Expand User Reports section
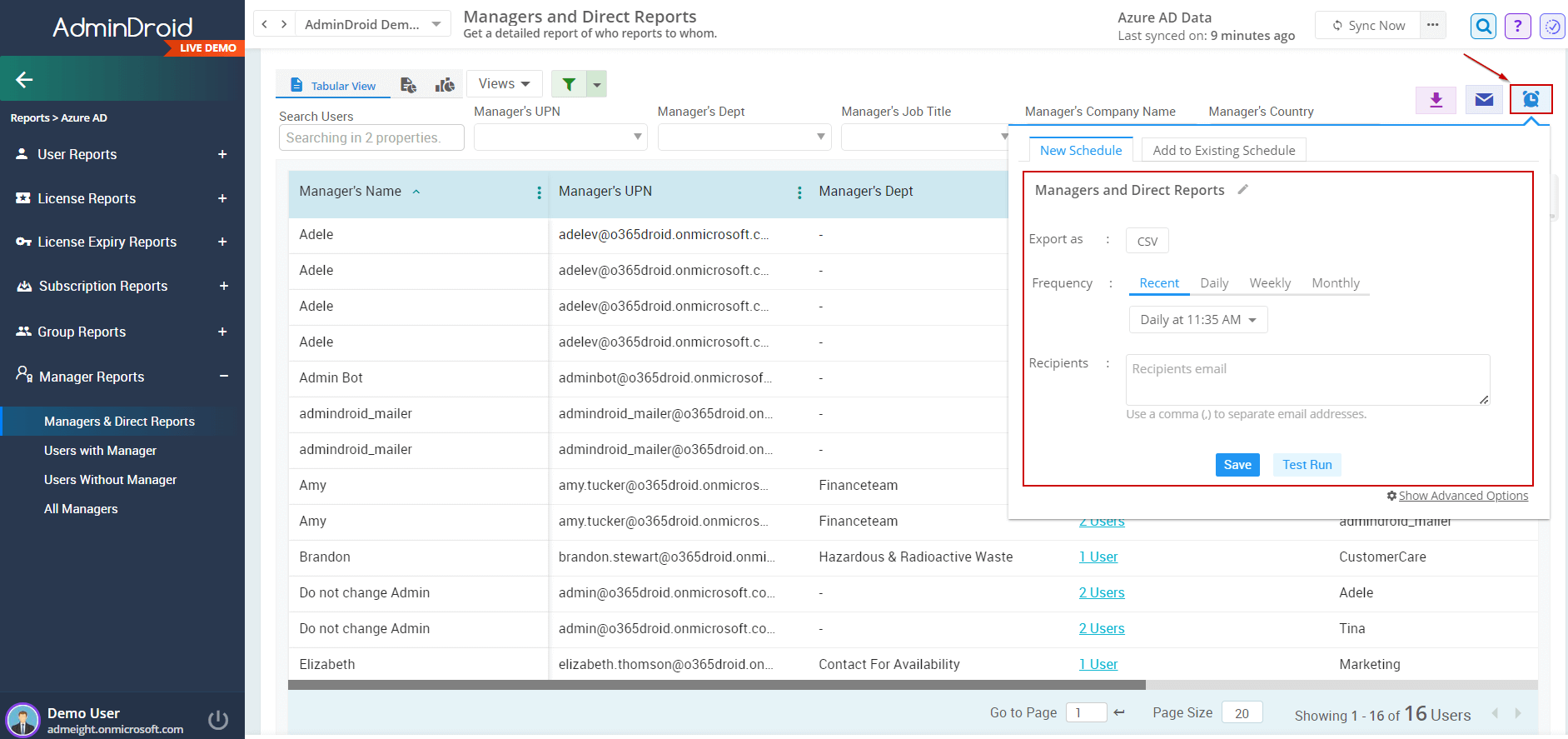The width and height of the screenshot is (1568, 739). click(222, 154)
